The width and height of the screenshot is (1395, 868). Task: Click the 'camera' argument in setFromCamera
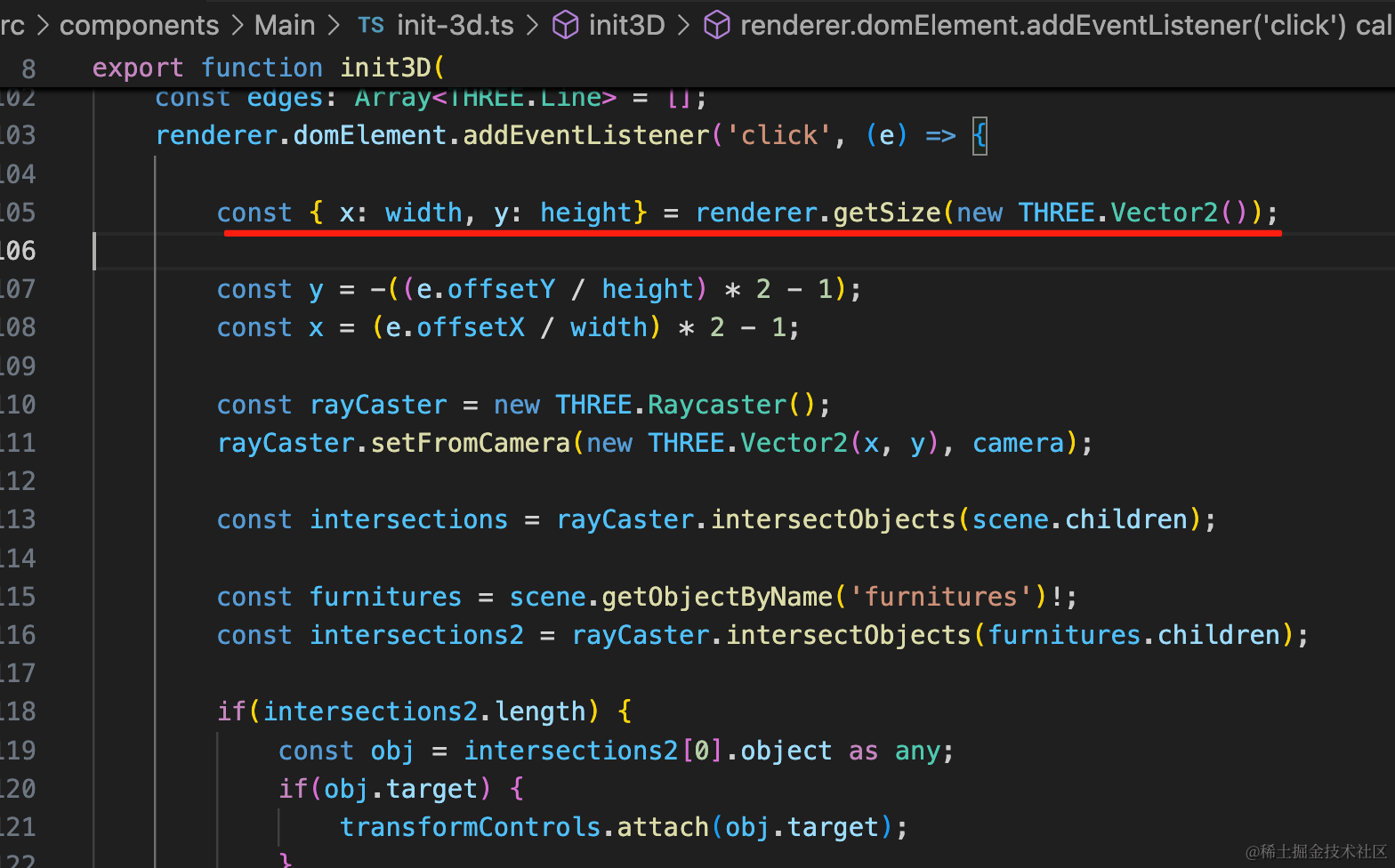pos(1019,443)
